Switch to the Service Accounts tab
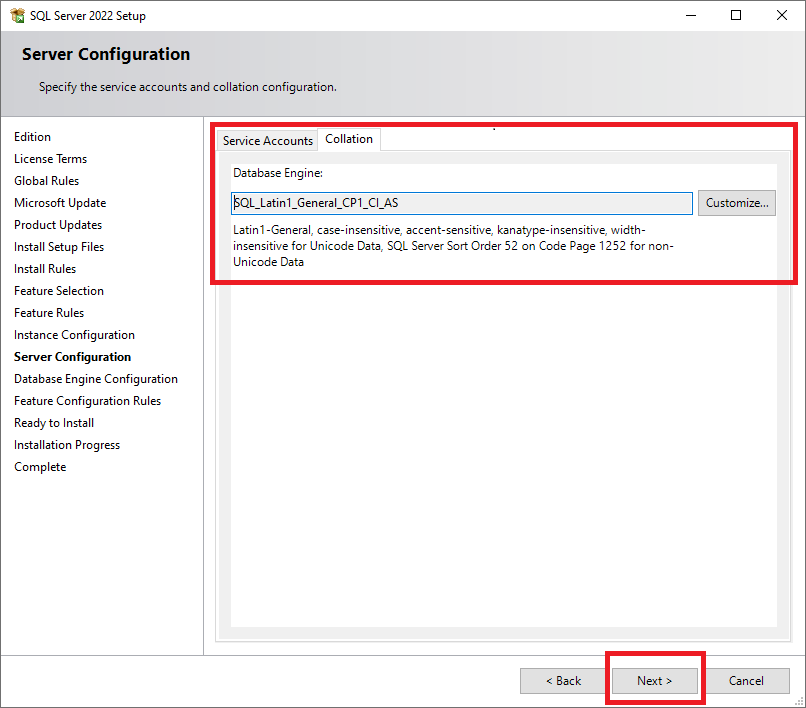The height and width of the screenshot is (708, 806). [267, 141]
